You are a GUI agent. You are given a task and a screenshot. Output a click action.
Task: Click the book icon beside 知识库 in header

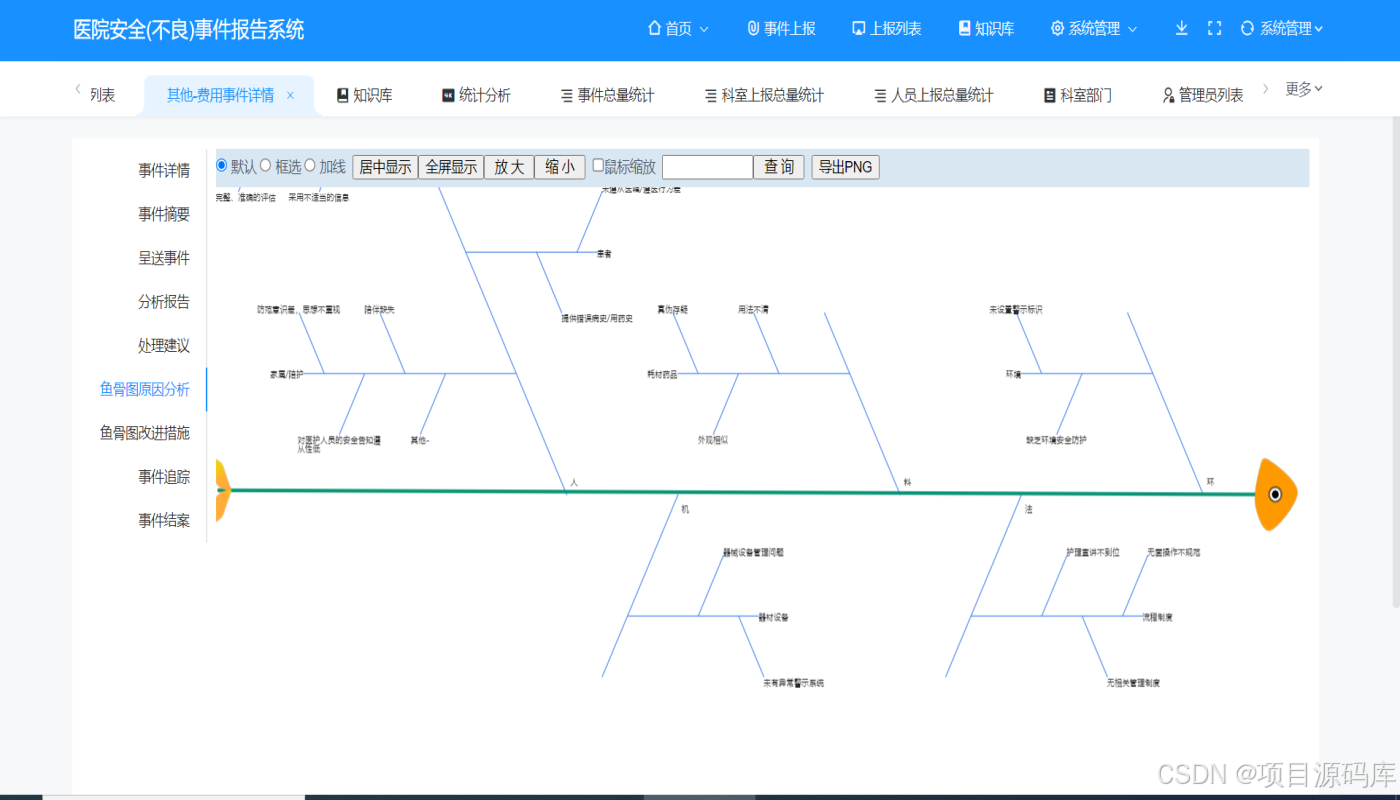click(x=964, y=28)
